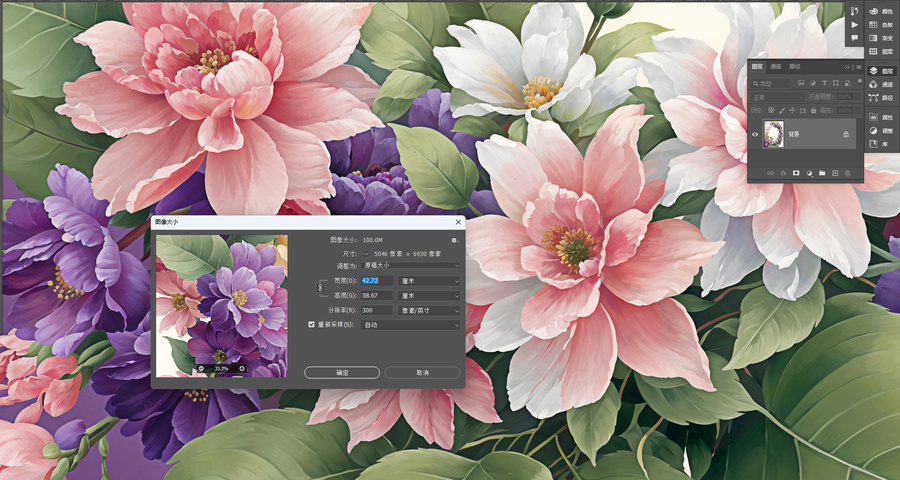Toggle smart object filter in Layers panel
900x480 pixels.
pos(847,83)
